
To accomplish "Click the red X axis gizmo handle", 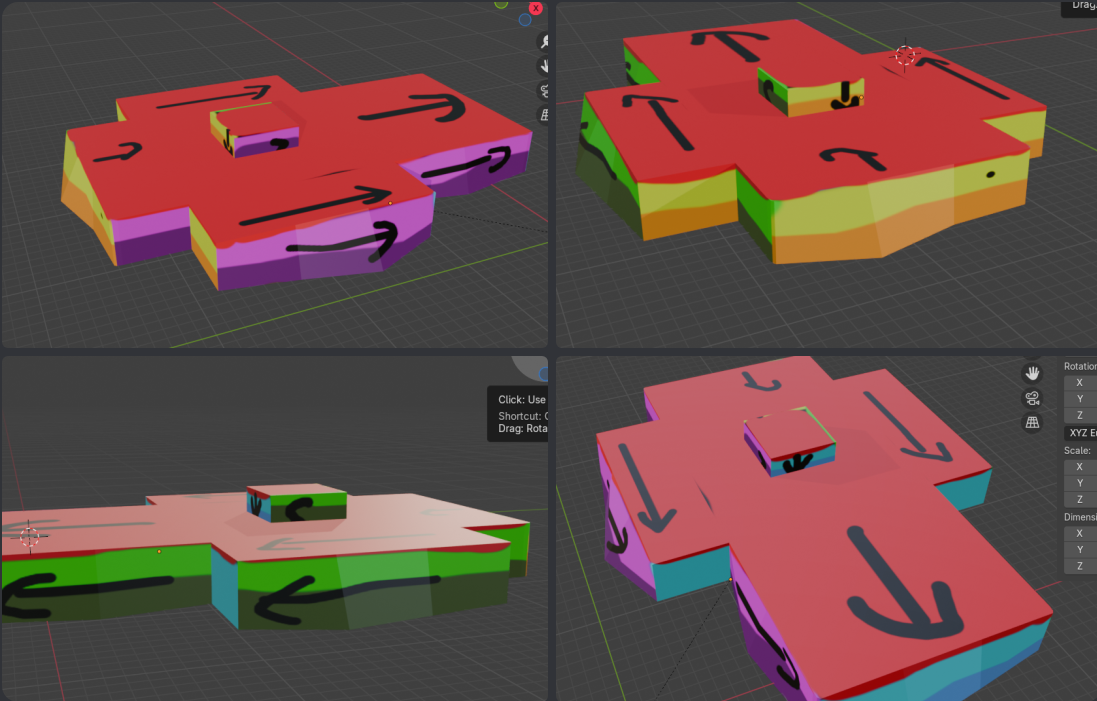I will click(536, 7).
